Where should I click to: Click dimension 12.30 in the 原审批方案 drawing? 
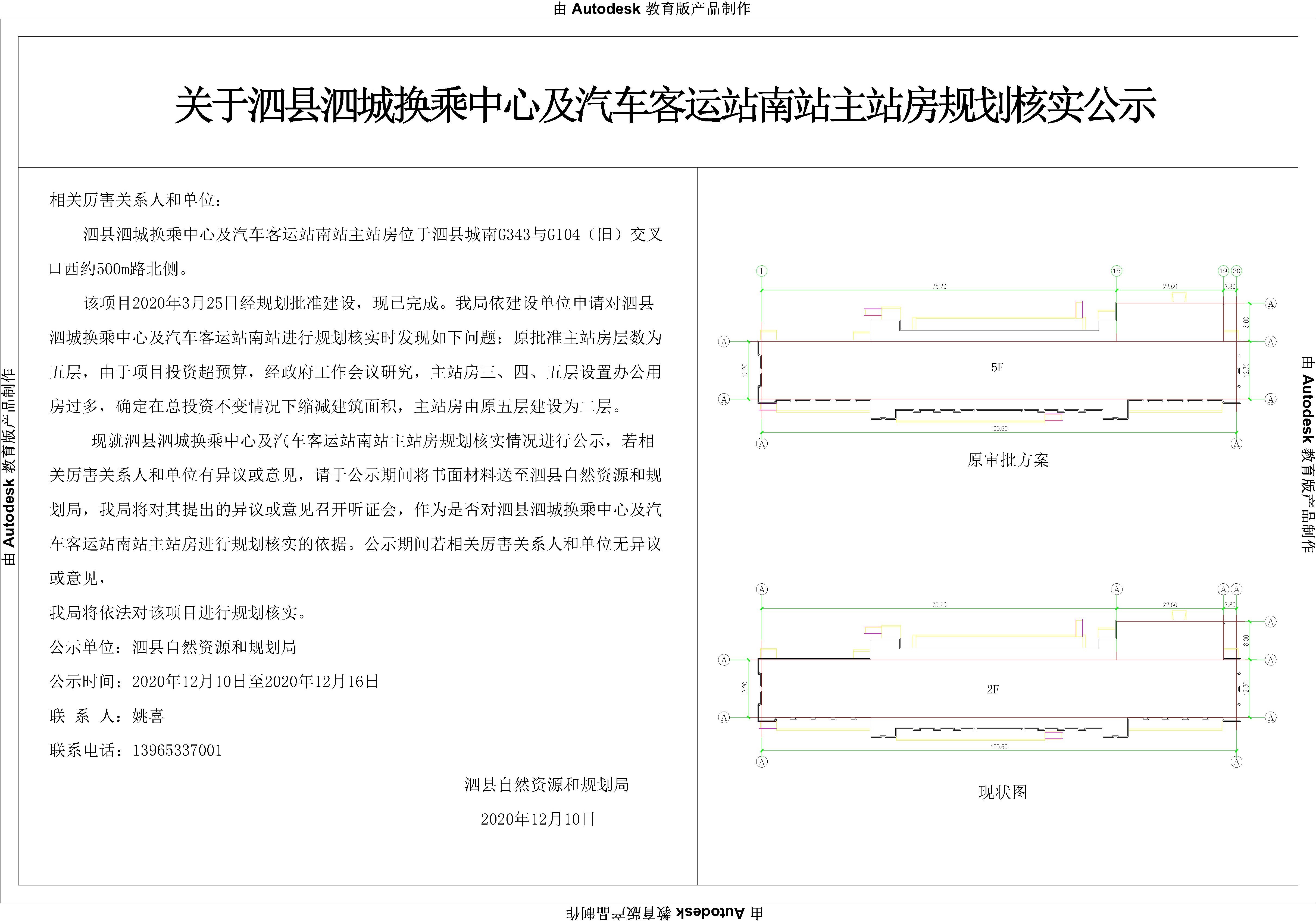coord(1246,370)
